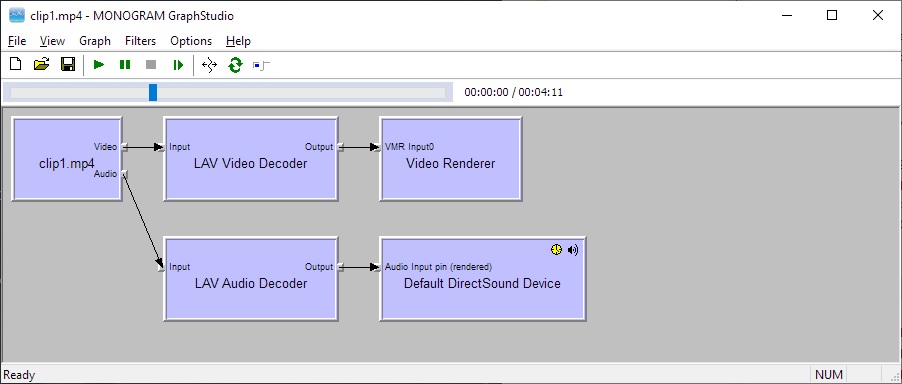902x384 pixels.
Task: Pause the graph with the Pause button
Action: click(x=125, y=65)
